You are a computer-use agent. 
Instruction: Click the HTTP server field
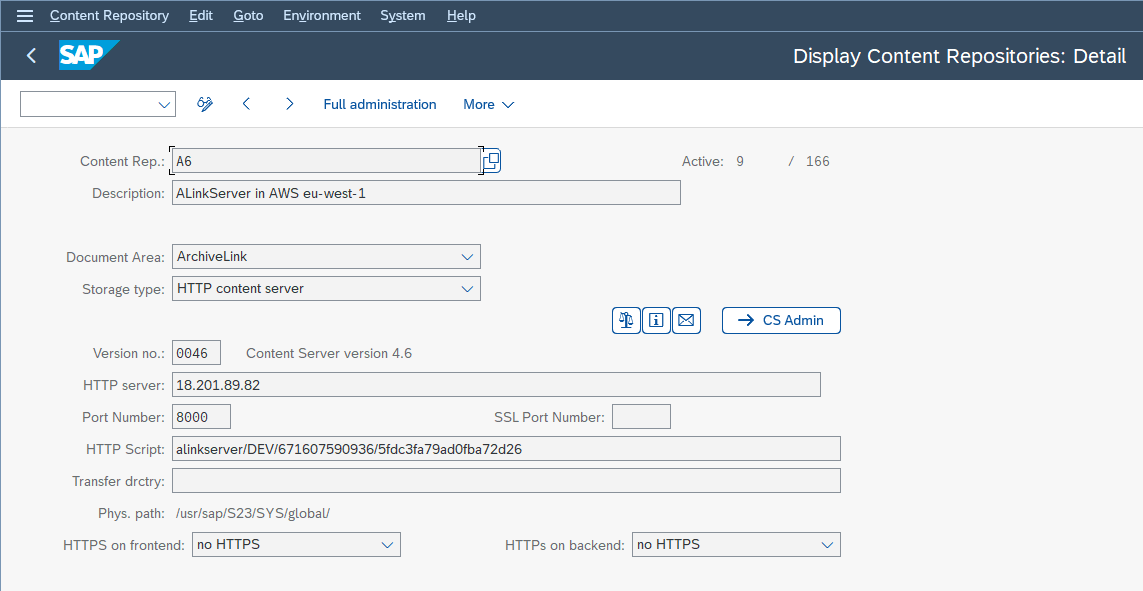coord(496,385)
